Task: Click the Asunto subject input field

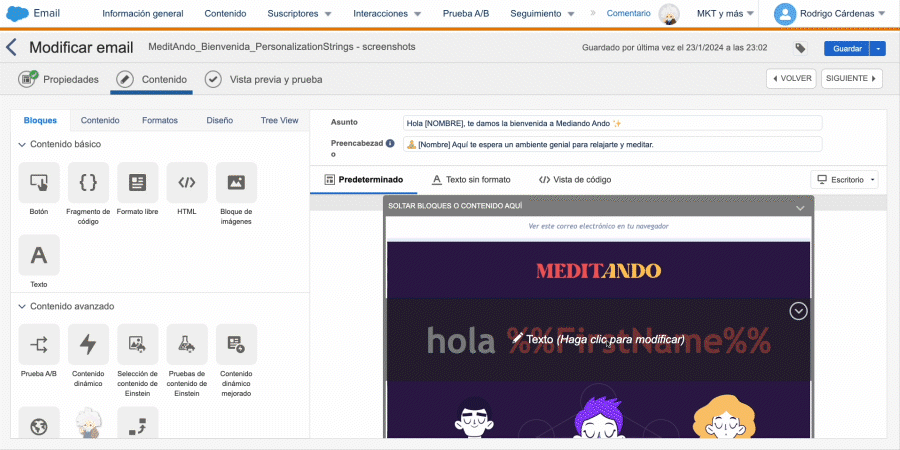Action: (612, 123)
